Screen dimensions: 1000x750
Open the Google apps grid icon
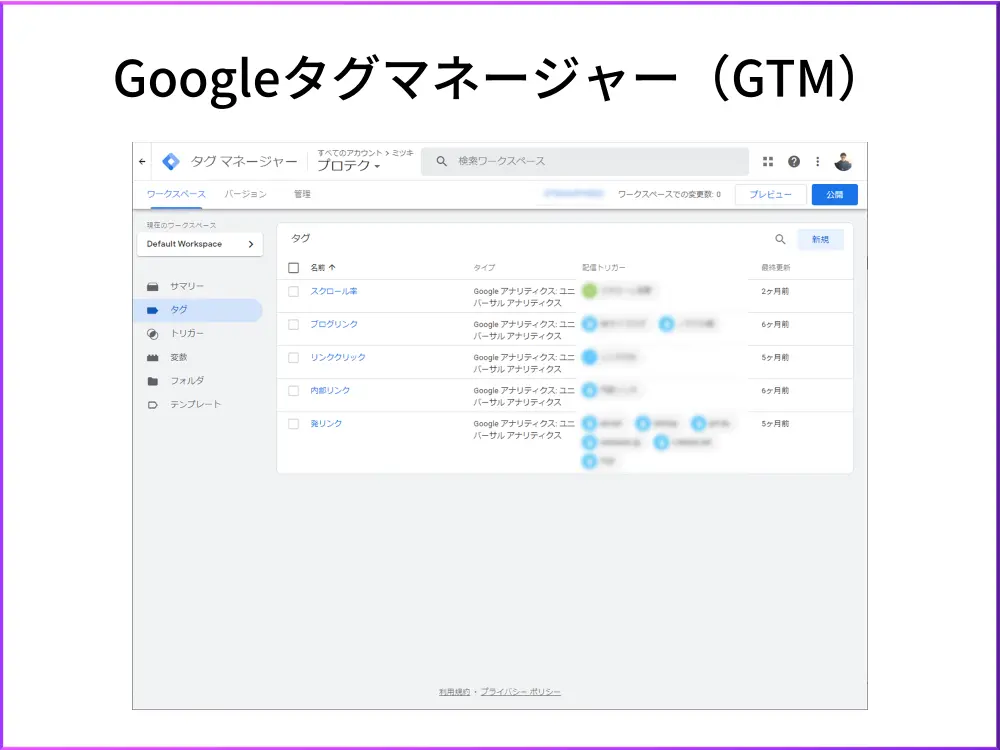click(768, 161)
